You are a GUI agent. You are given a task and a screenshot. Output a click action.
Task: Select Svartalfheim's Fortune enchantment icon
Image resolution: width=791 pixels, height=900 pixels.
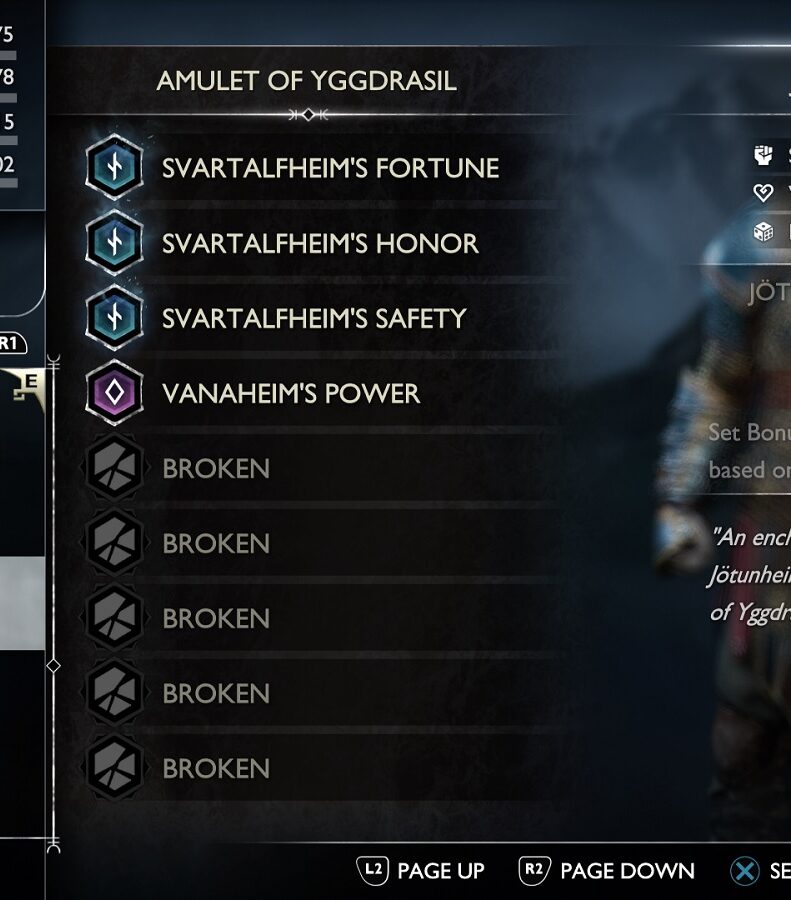pyautogui.click(x=114, y=167)
